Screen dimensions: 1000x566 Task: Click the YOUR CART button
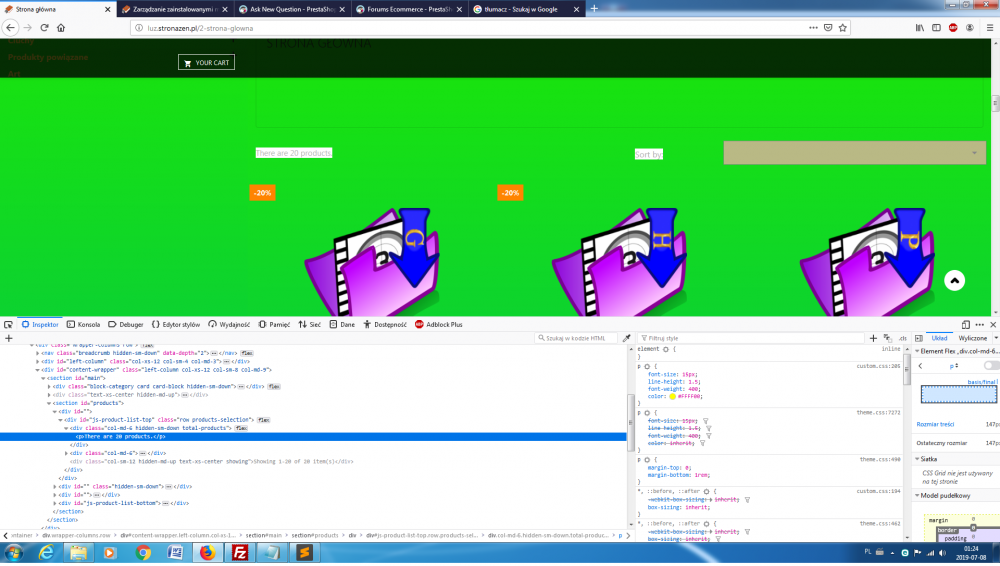click(206, 63)
